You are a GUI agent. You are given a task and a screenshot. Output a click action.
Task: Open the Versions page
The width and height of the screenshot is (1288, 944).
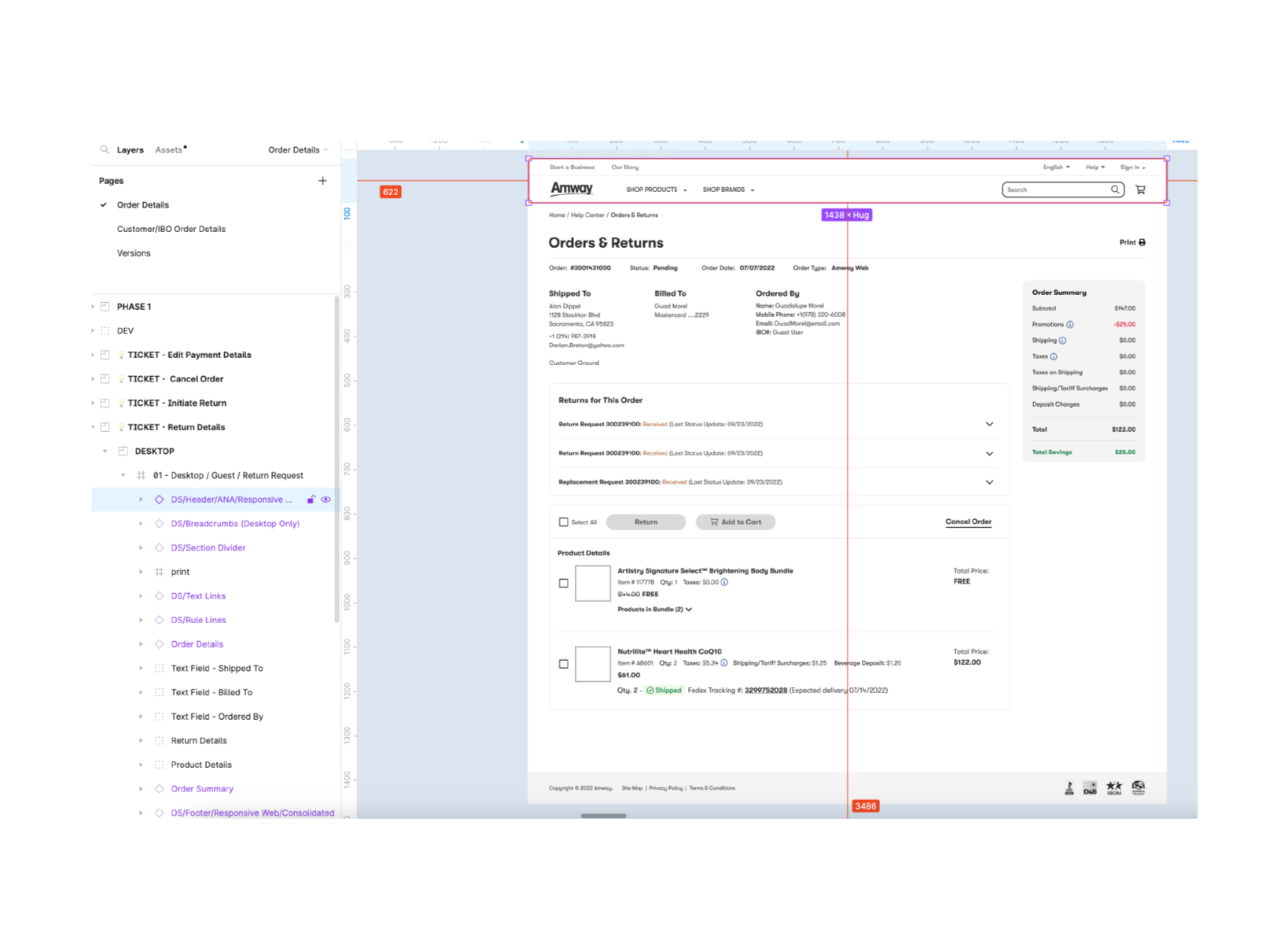(x=134, y=253)
